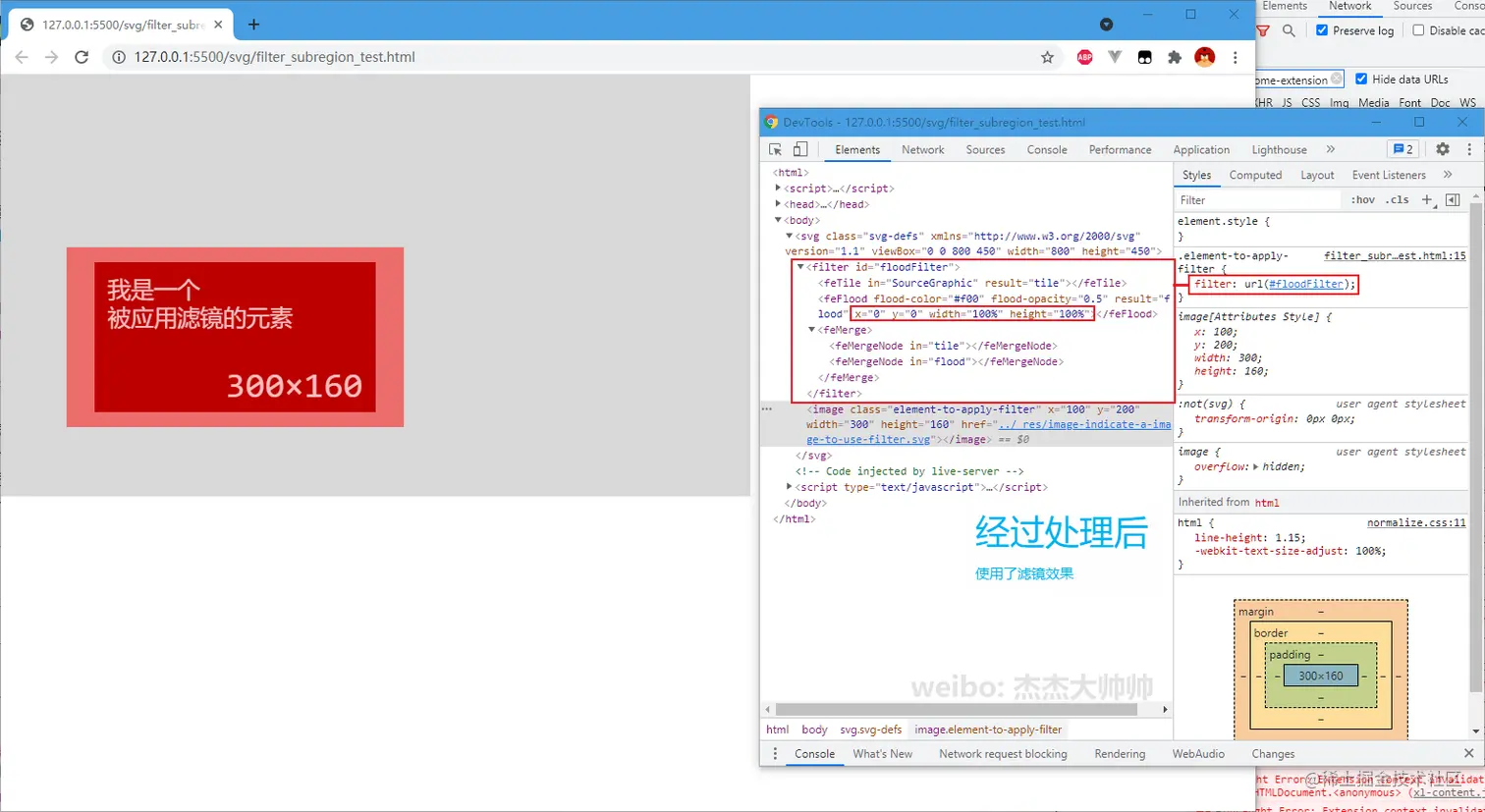Bookmark this page with the star icon

click(1047, 57)
